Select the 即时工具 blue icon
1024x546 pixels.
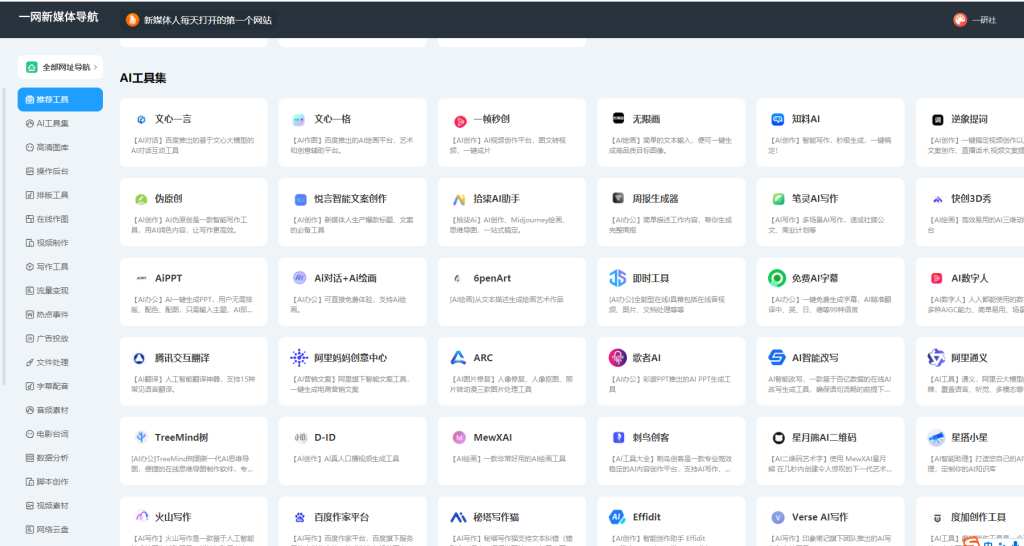[x=618, y=278]
